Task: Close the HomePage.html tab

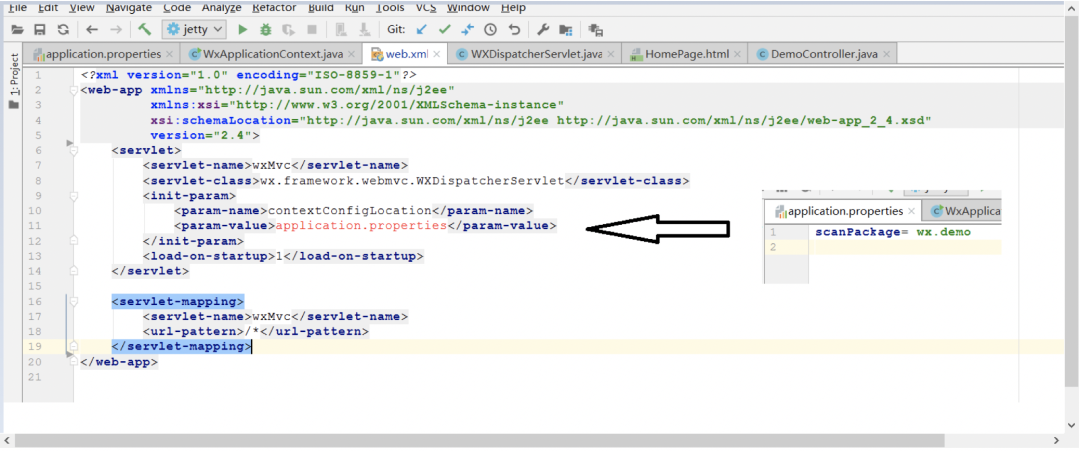Action: 738,54
